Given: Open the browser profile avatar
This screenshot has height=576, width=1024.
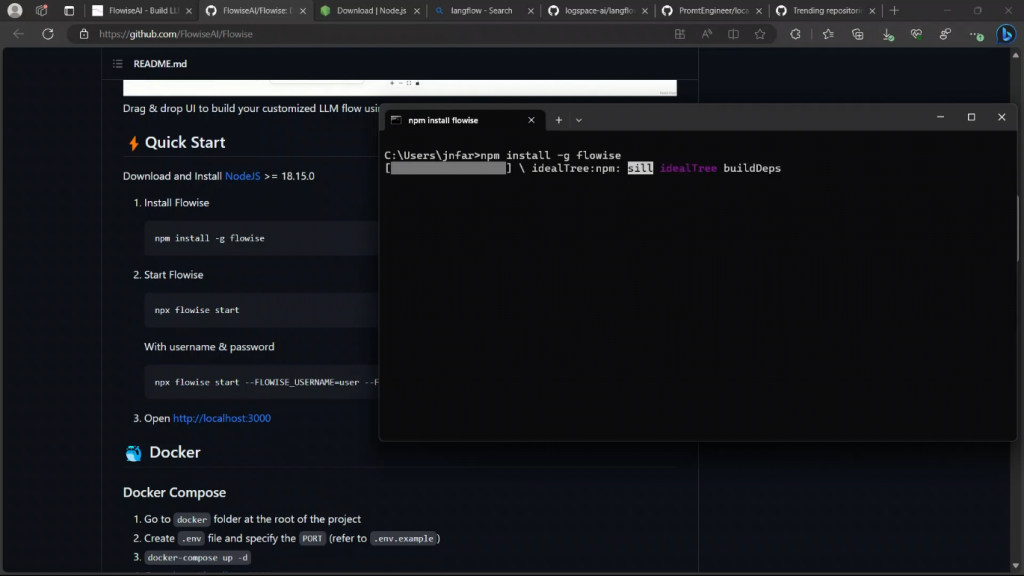Looking at the screenshot, I should click(x=15, y=11).
